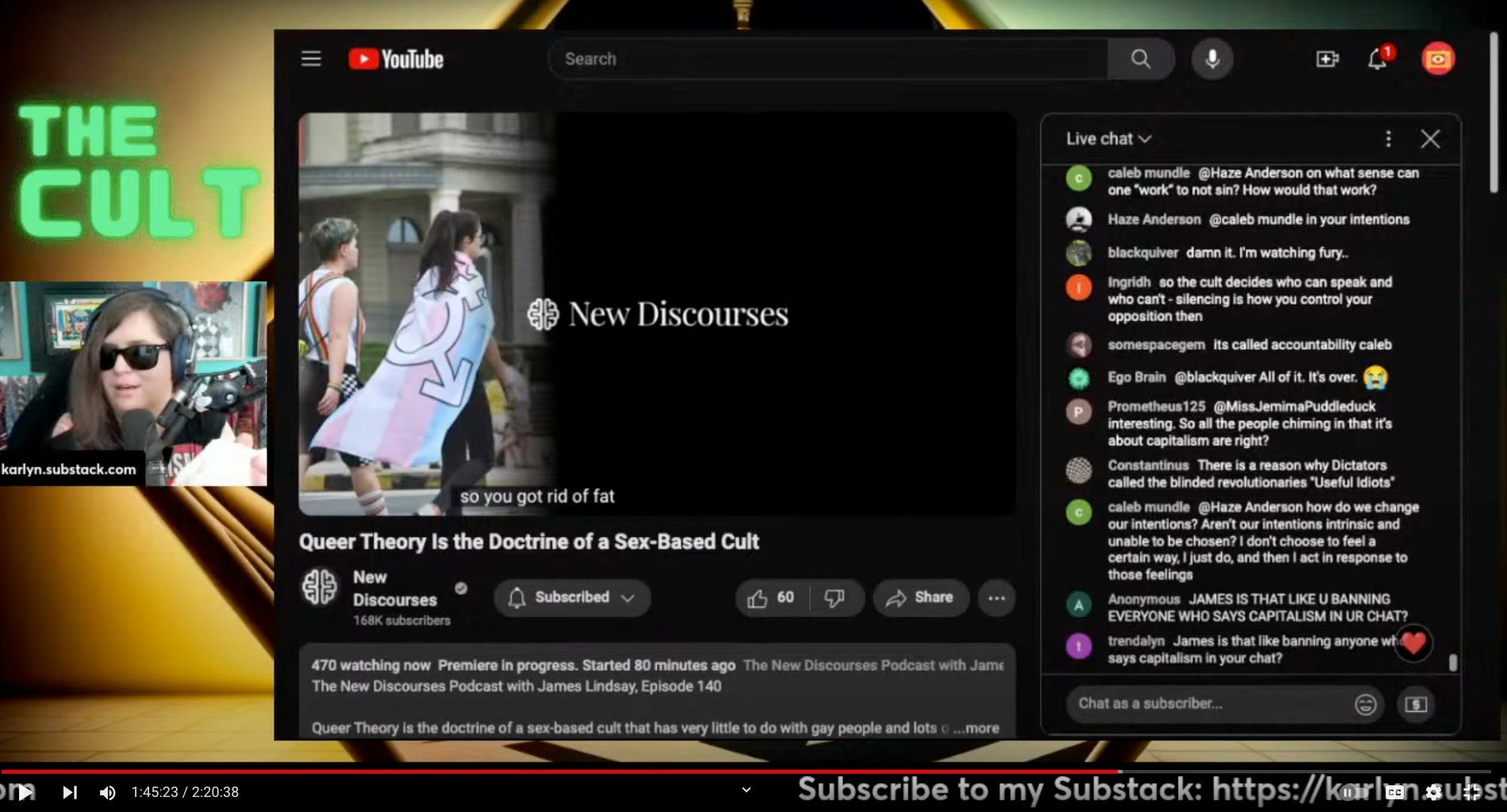The image size is (1507, 812).
Task: Open more actions ellipsis under video
Action: [997, 598]
